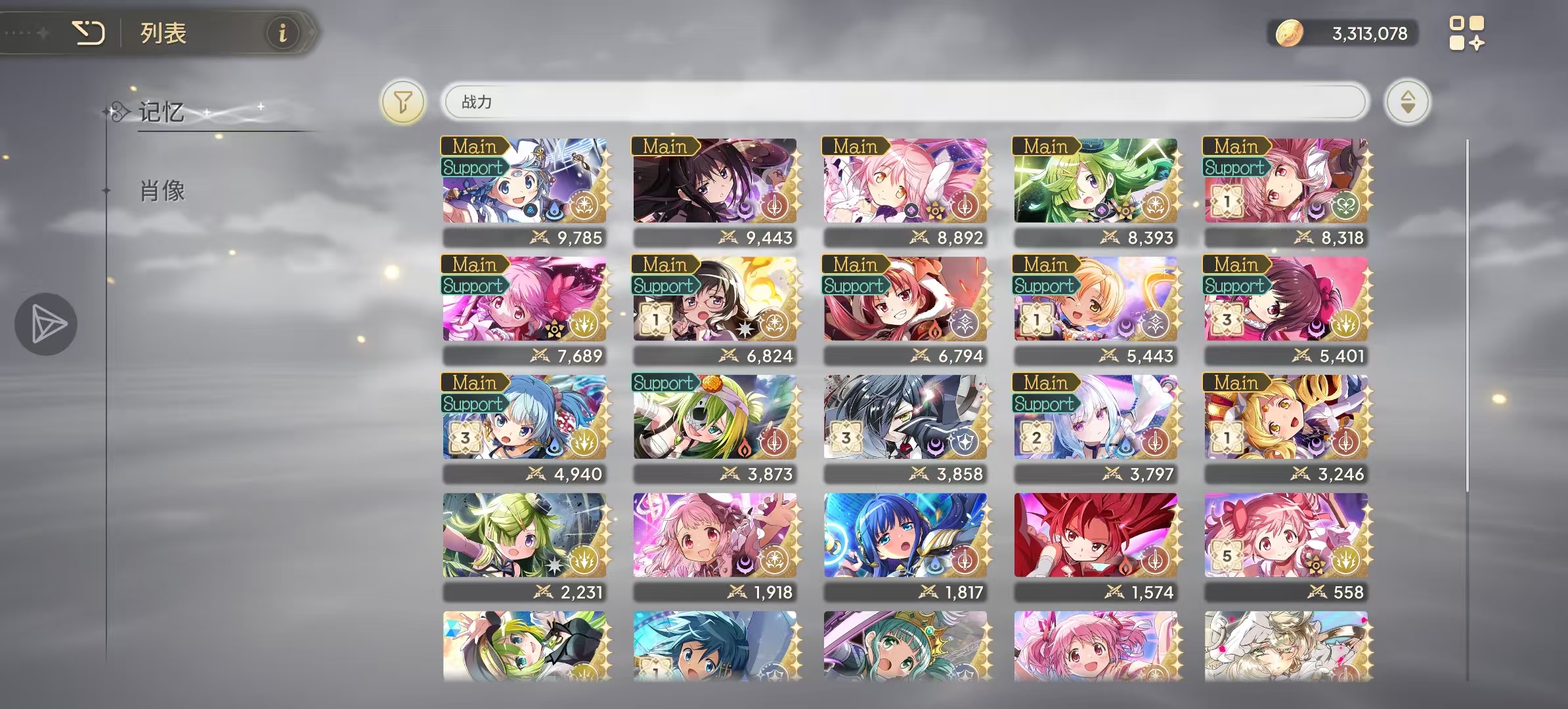Open the pink-haired card rated 8,892
The image size is (1568, 709).
[905, 192]
